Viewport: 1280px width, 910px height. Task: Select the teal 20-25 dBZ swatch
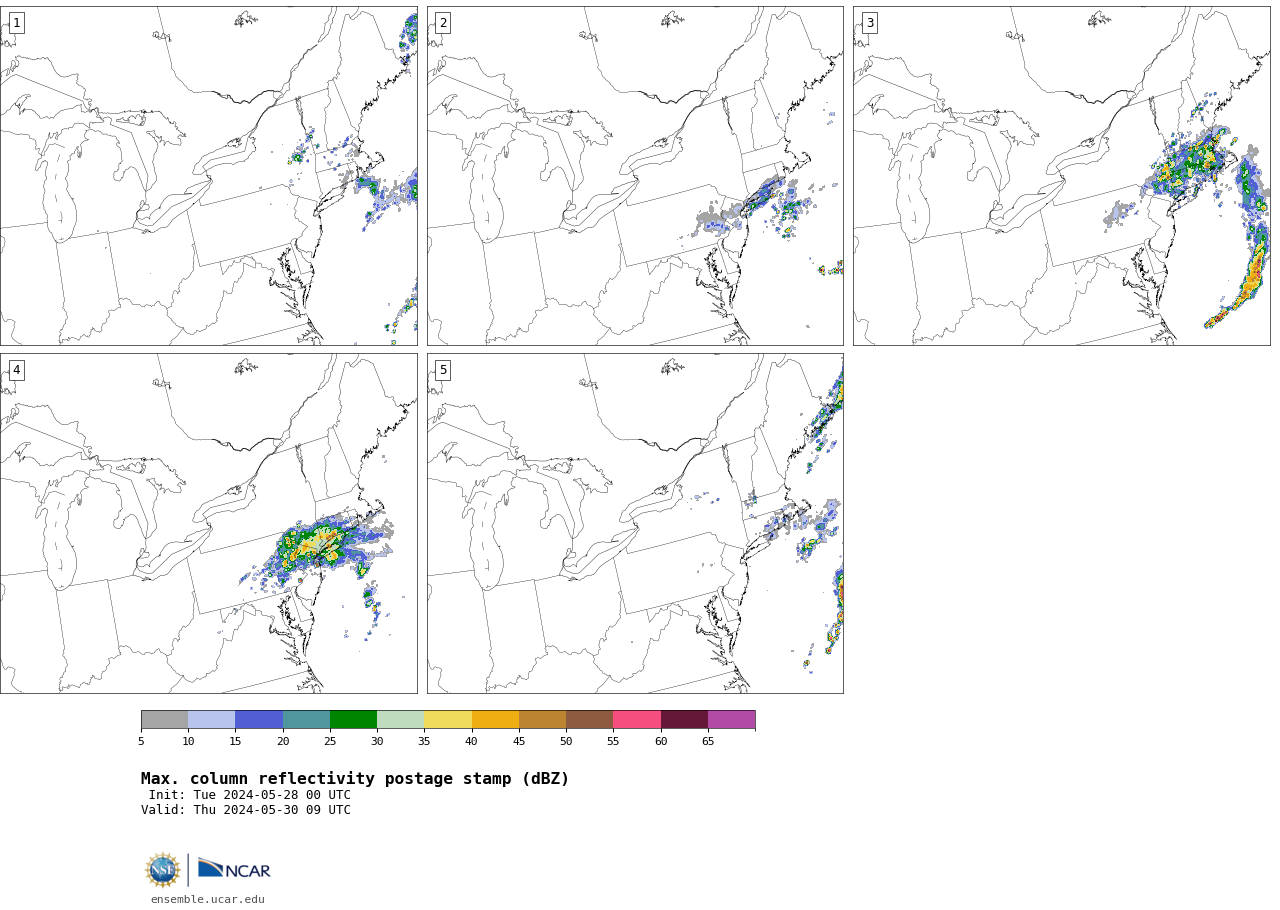pos(306,720)
